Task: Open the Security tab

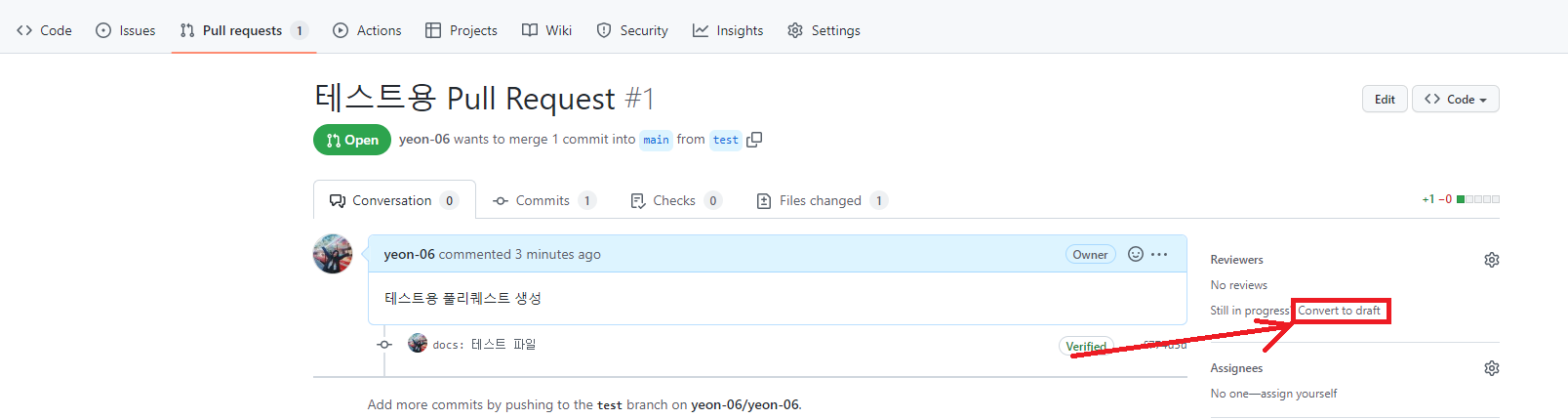Action: 632,30
